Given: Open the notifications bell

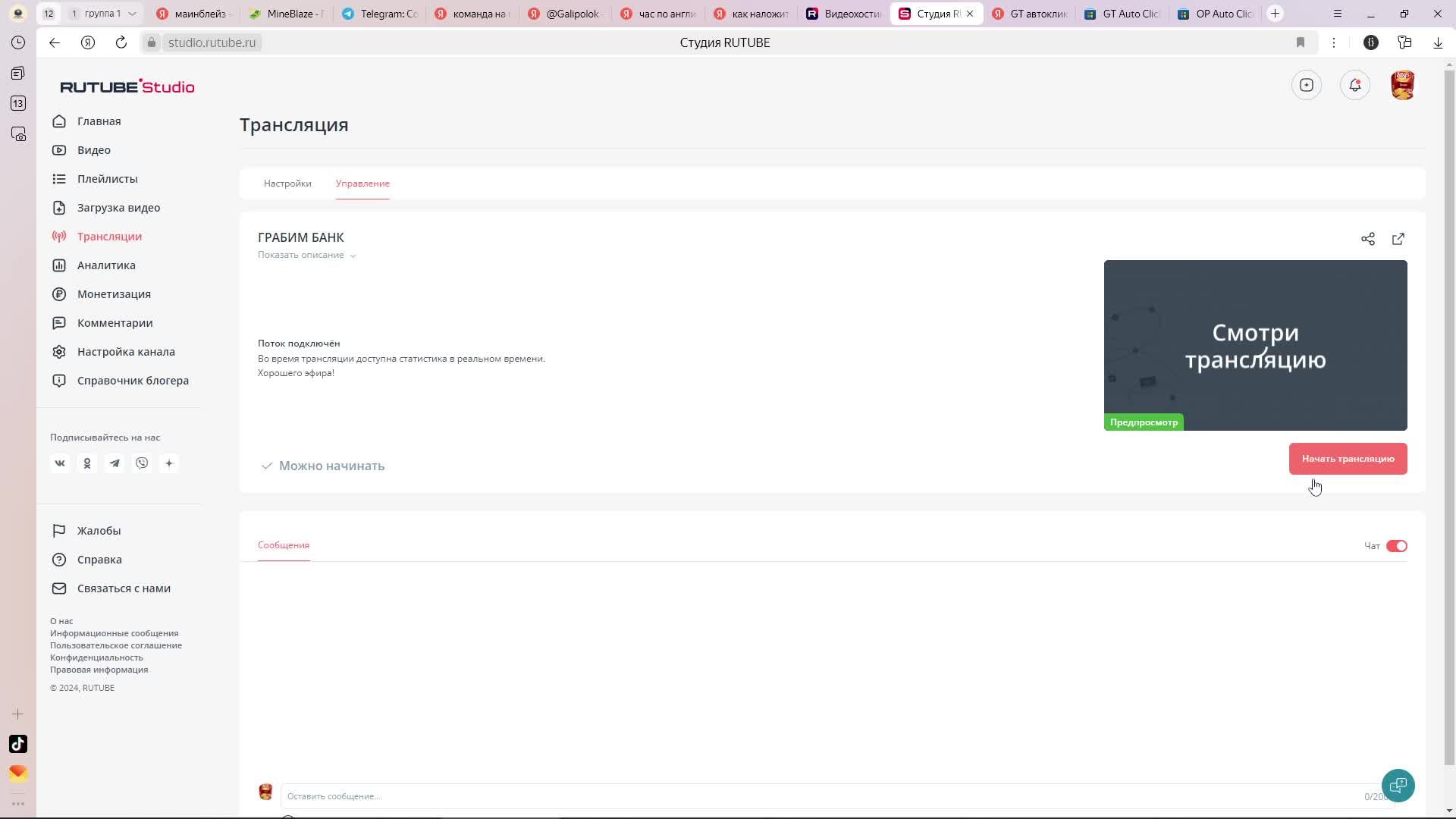Looking at the screenshot, I should point(1354,85).
